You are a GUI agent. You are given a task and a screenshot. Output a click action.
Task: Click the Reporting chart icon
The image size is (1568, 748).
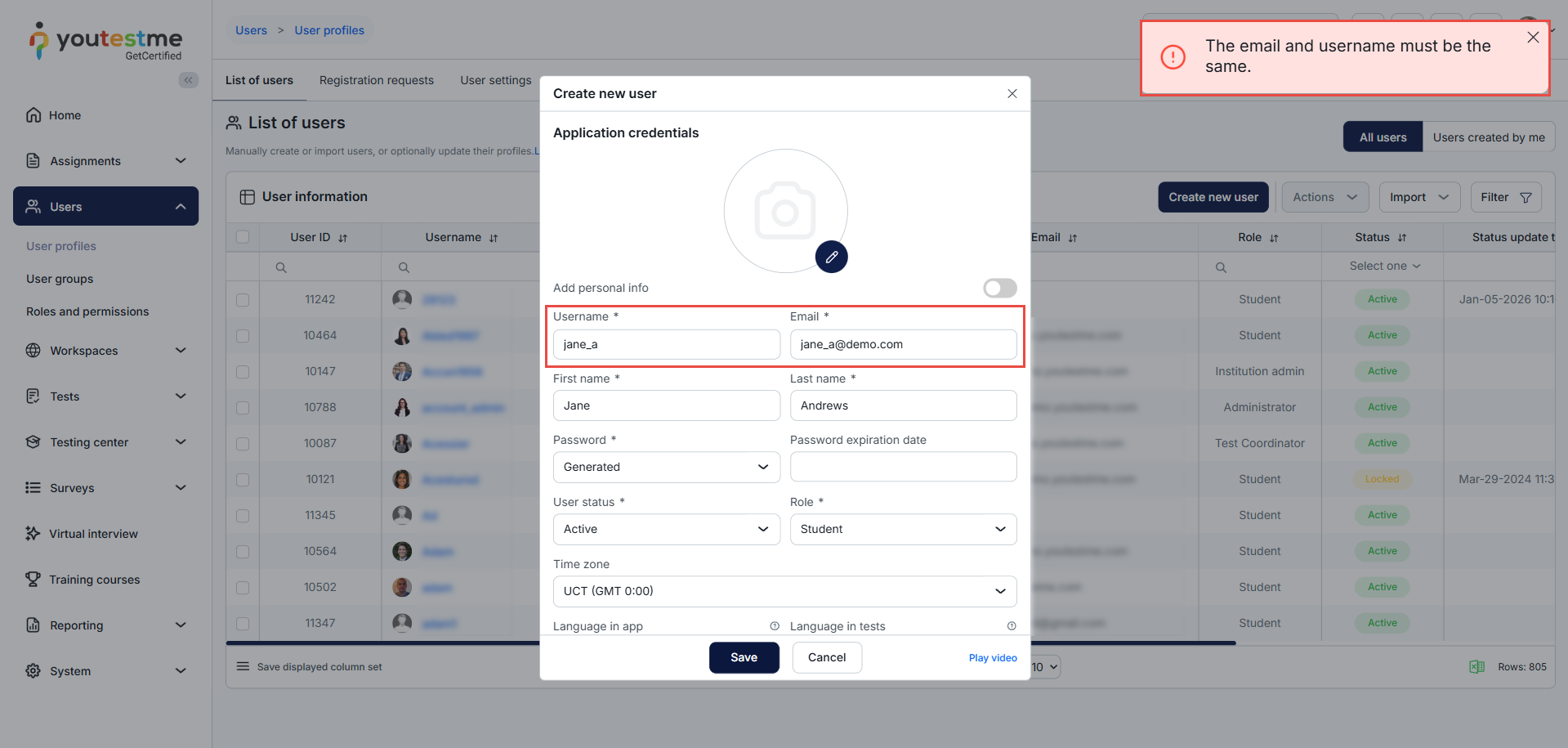tap(34, 625)
